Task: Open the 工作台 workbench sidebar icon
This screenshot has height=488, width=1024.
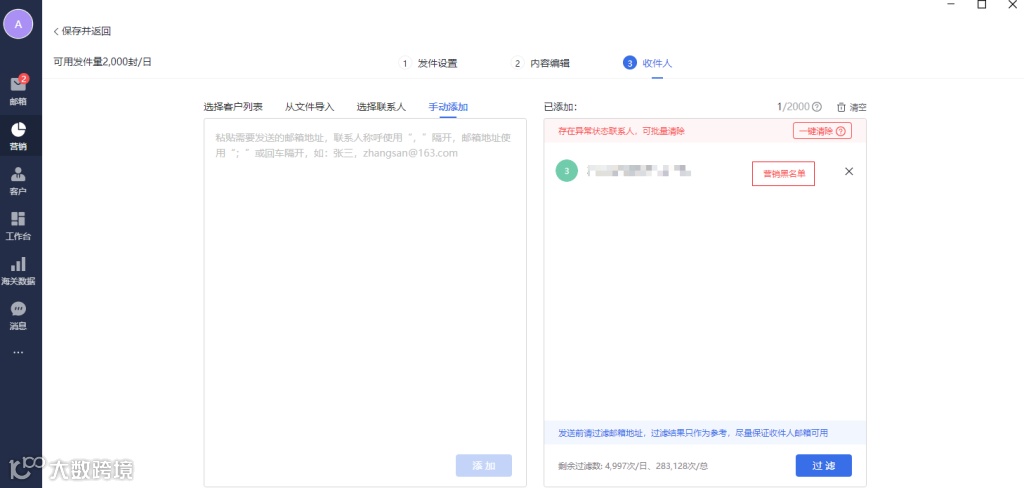Action: tap(18, 226)
